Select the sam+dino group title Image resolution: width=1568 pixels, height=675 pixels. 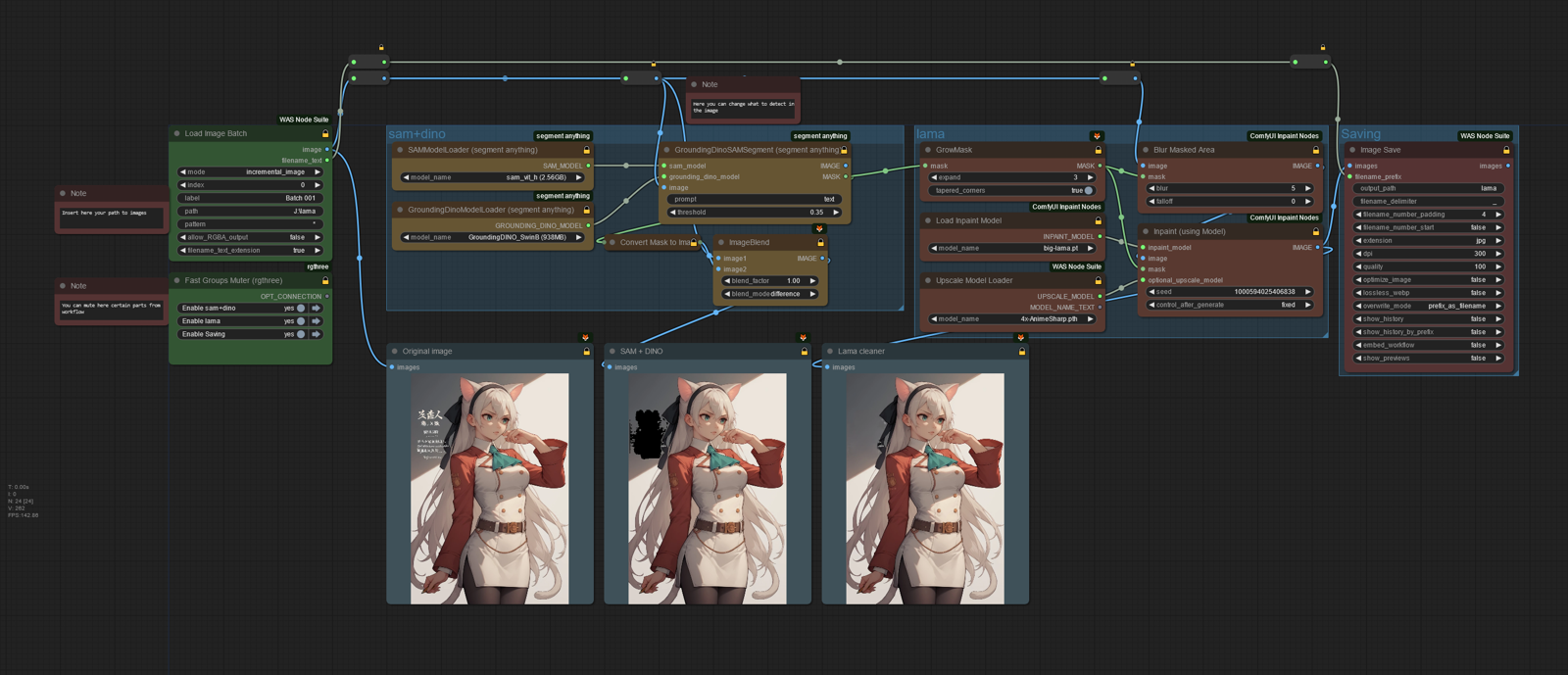(x=416, y=134)
